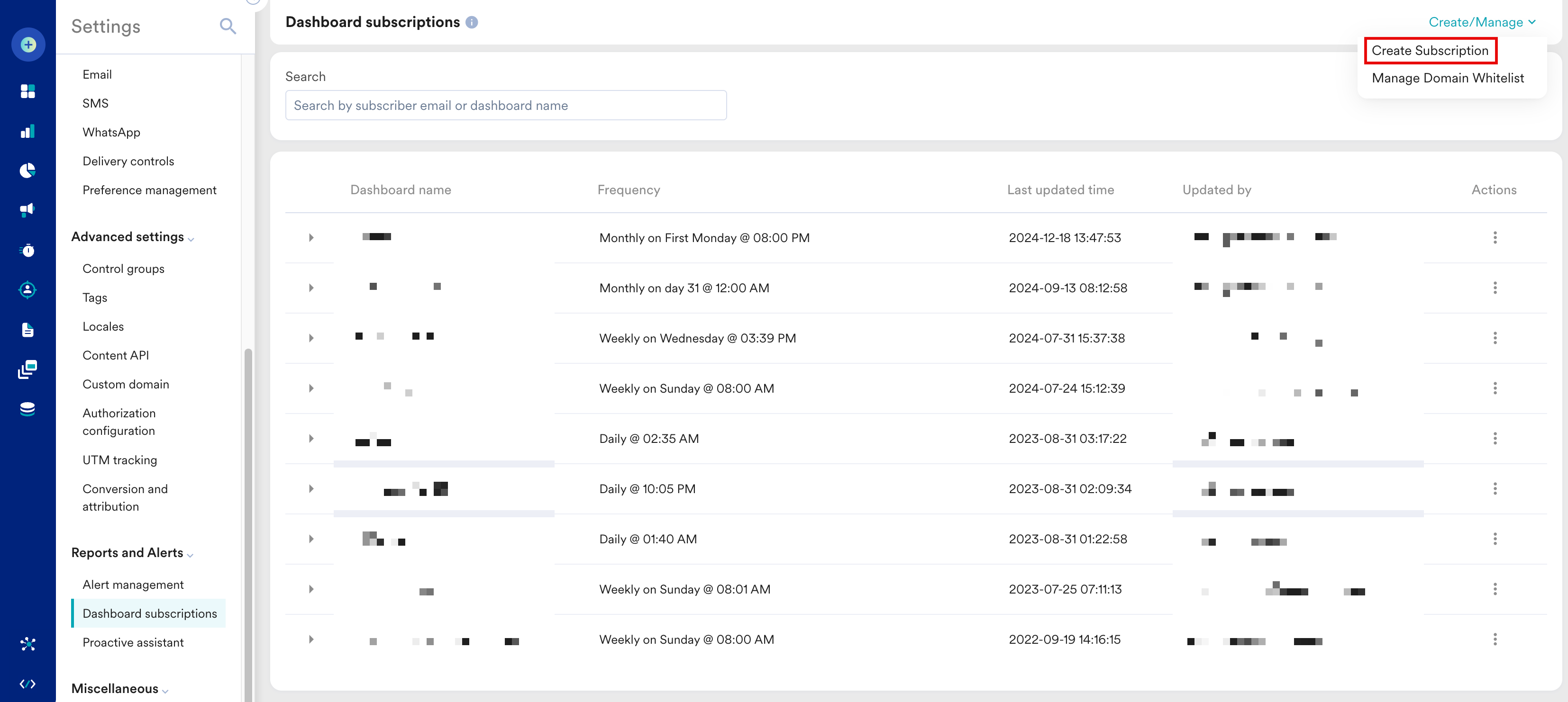
Task: Open the dashboard grid icon in sidebar
Action: tap(28, 91)
